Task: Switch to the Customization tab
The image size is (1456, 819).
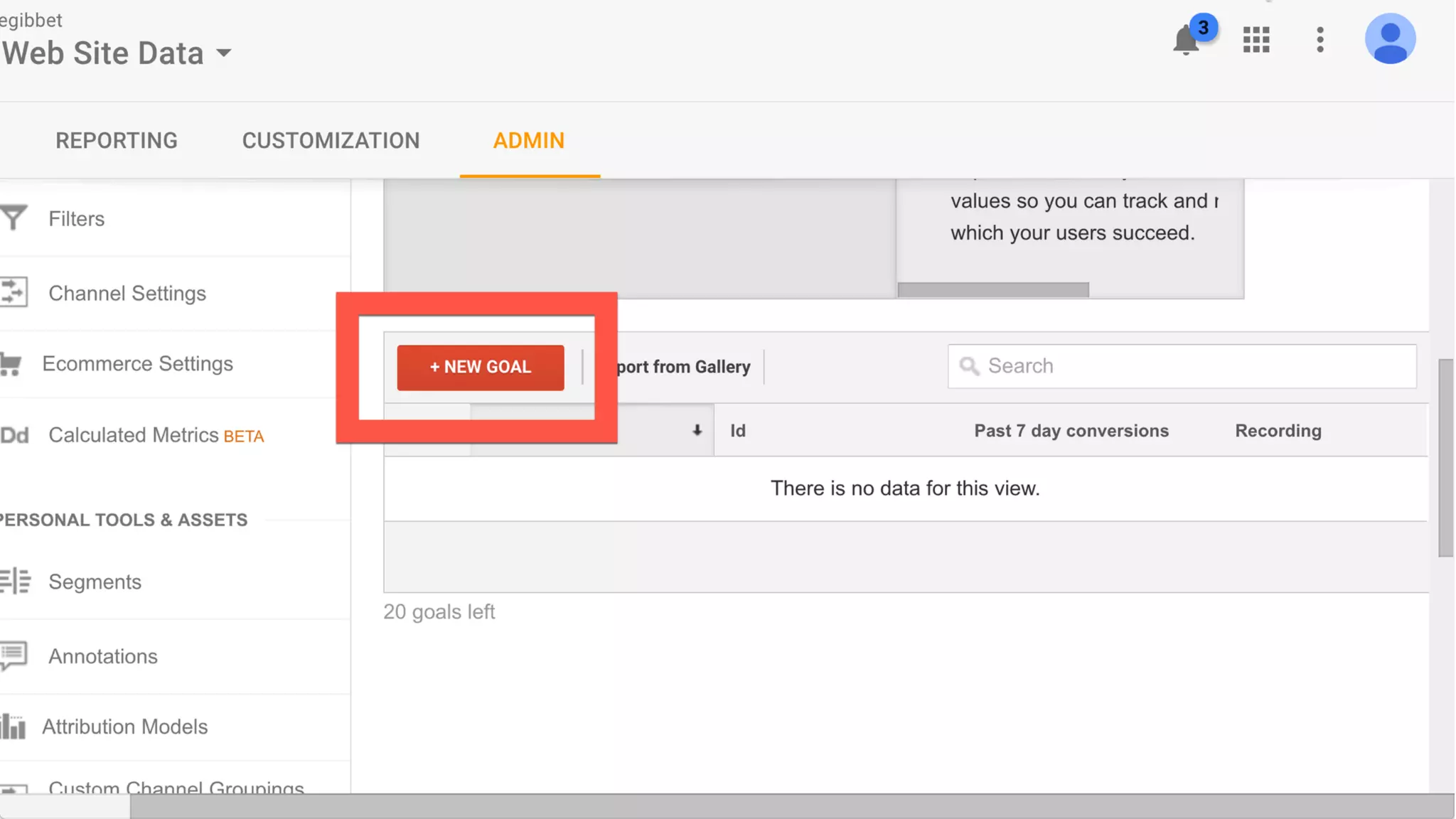Action: (331, 141)
